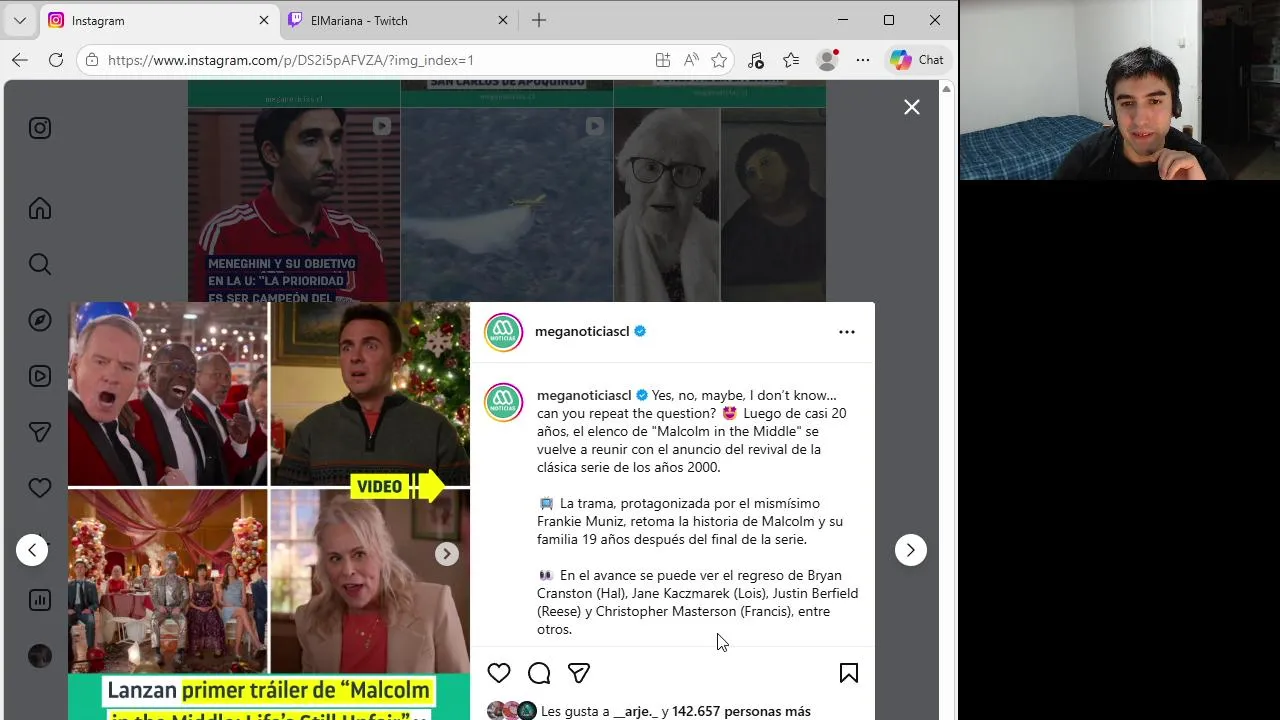
Task: View site info lock icon
Action: click(x=92, y=60)
